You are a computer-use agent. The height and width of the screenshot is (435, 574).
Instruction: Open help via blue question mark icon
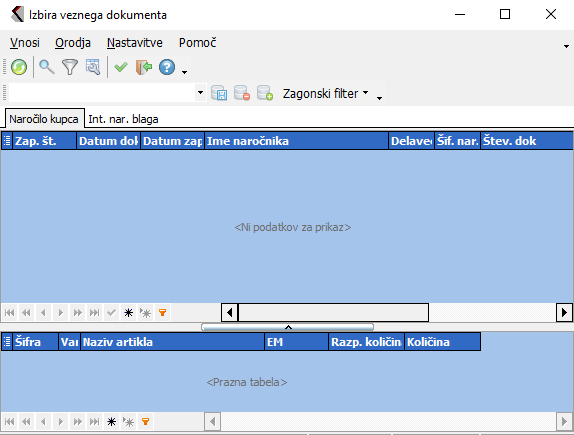point(167,67)
